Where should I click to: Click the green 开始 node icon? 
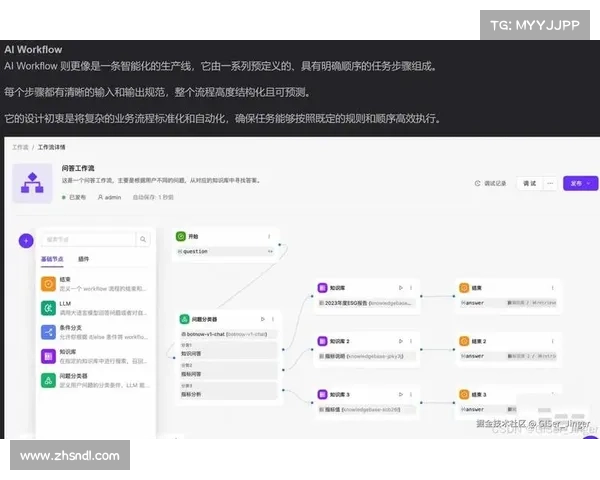(x=181, y=237)
